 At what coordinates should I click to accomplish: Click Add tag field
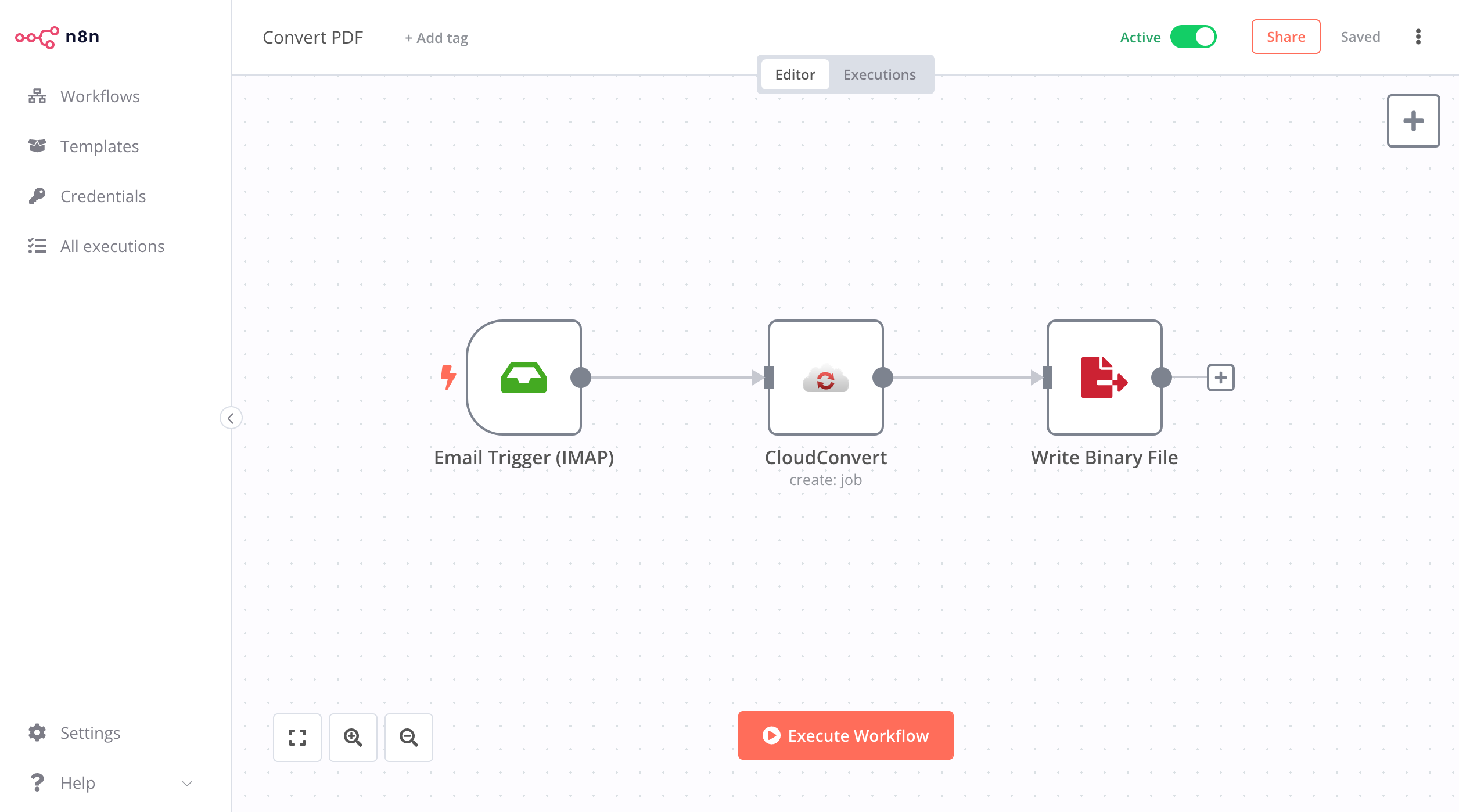(436, 38)
